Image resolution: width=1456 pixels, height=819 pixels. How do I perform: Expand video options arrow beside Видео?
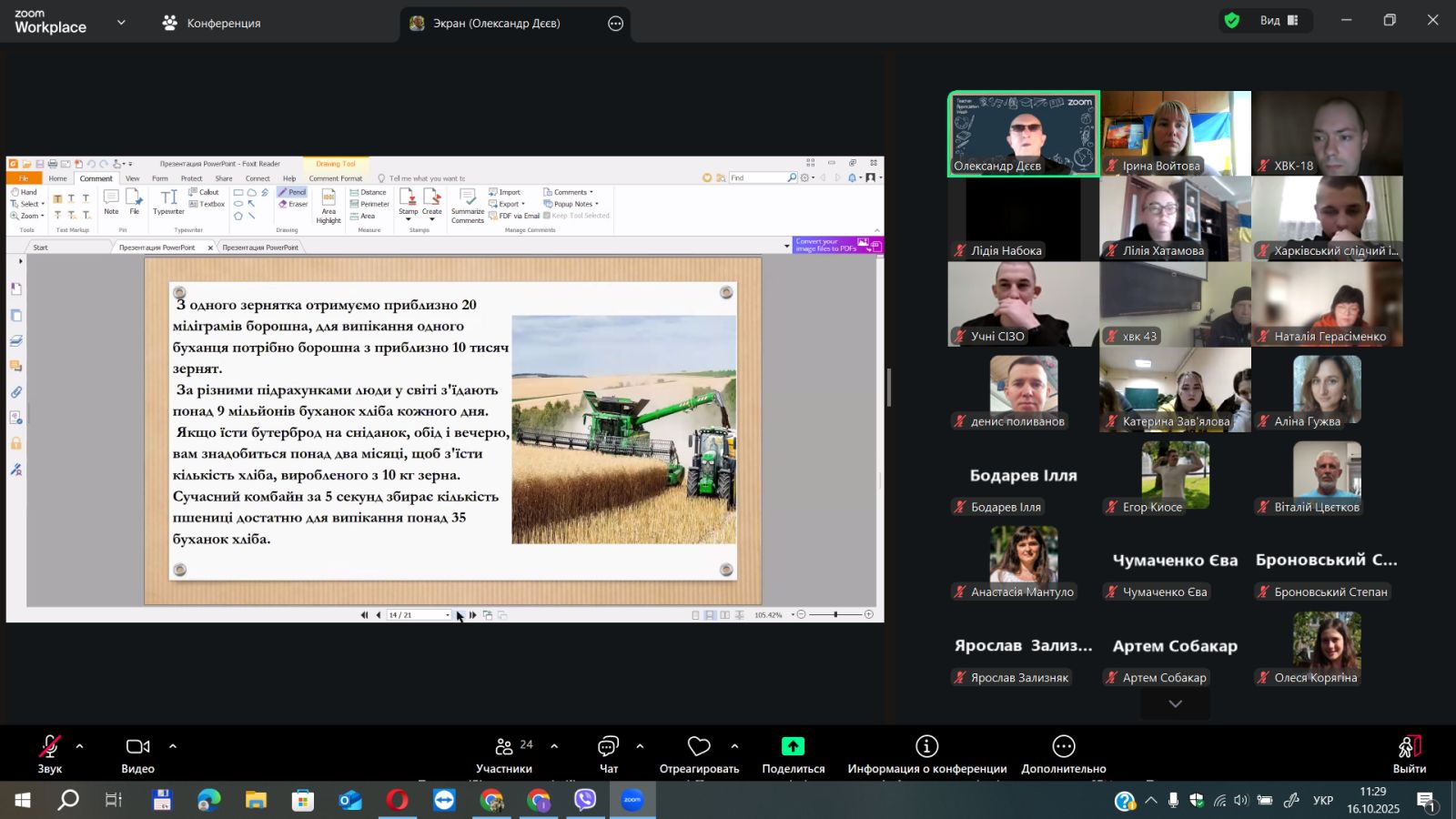[173, 746]
